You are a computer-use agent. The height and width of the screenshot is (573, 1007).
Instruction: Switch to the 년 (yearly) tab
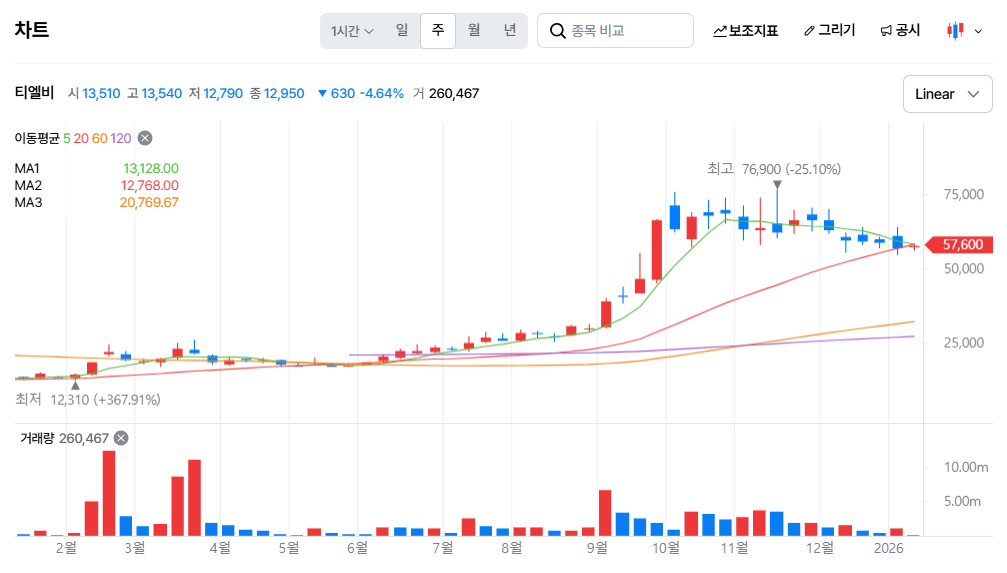point(510,30)
